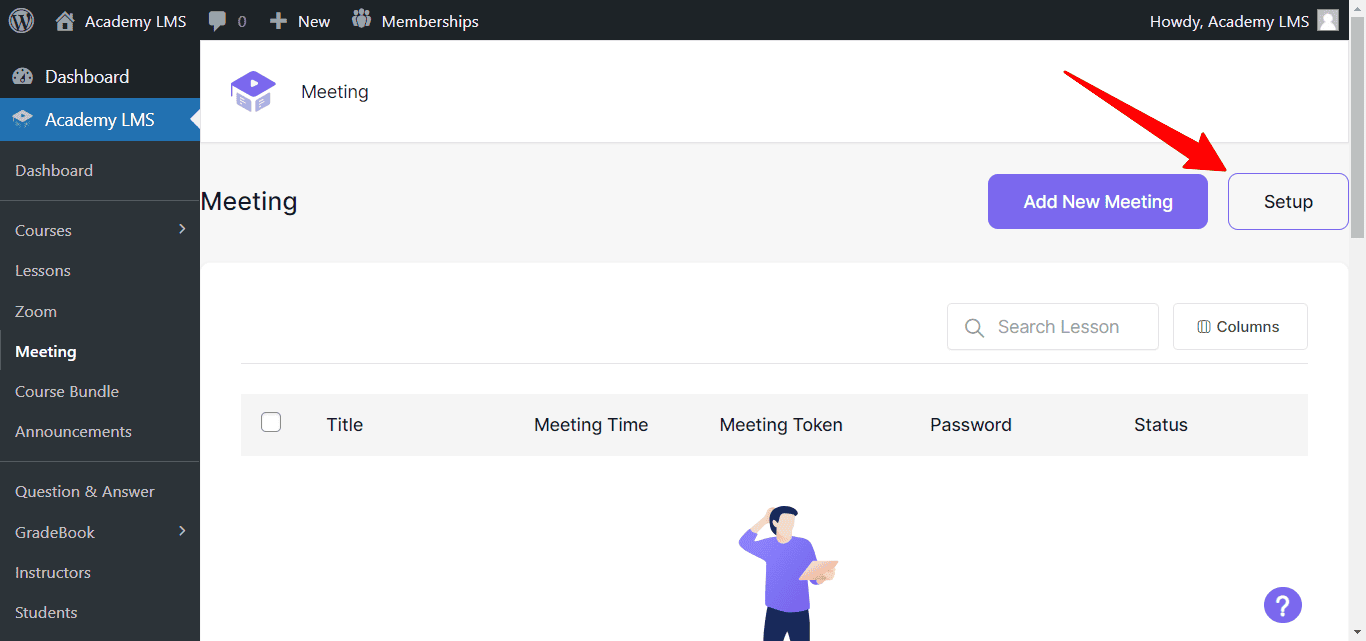Viewport: 1366px width, 641px height.
Task: Tick the select-all checkbox in table header
Action: (271, 422)
